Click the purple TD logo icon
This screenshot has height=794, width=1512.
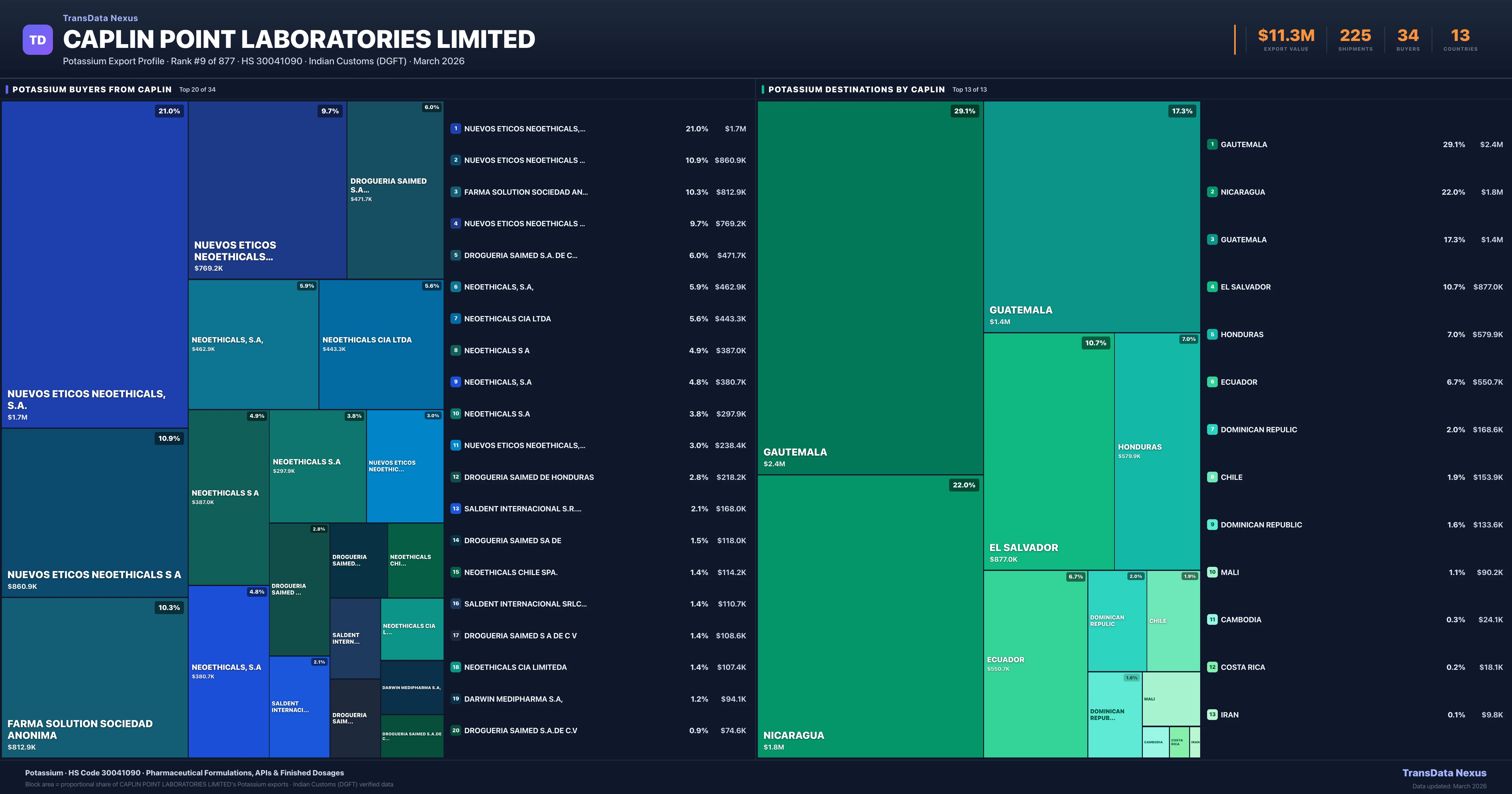tap(37, 40)
